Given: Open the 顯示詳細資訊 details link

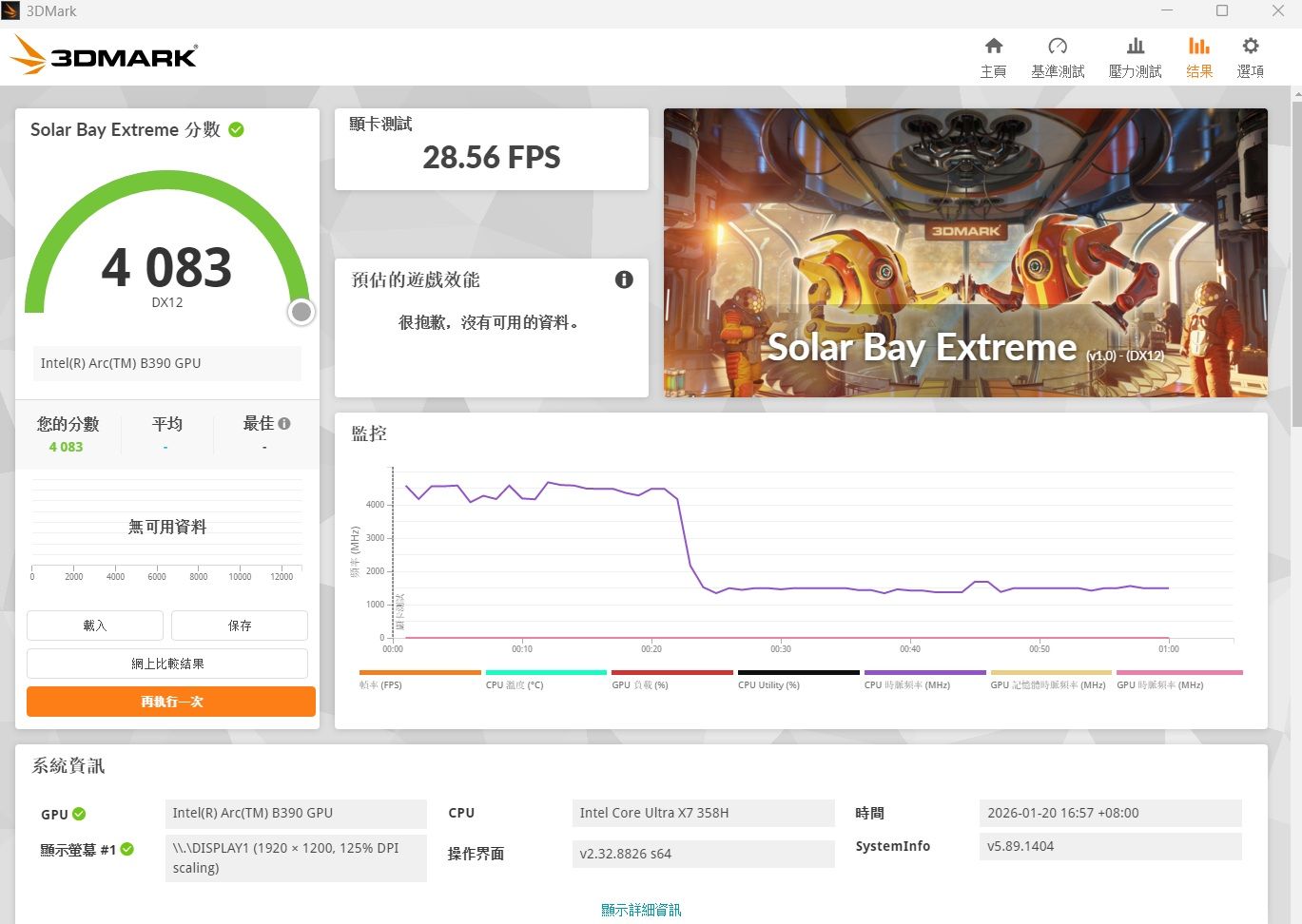Looking at the screenshot, I should click(641, 910).
